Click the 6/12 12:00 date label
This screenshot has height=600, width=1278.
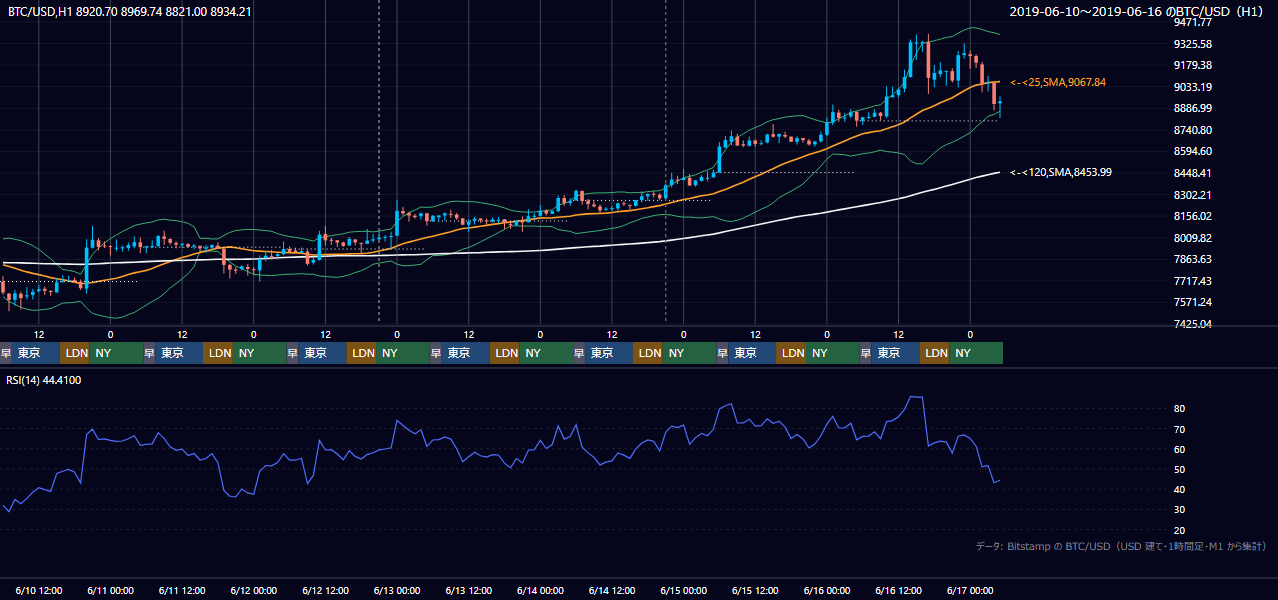(325, 590)
